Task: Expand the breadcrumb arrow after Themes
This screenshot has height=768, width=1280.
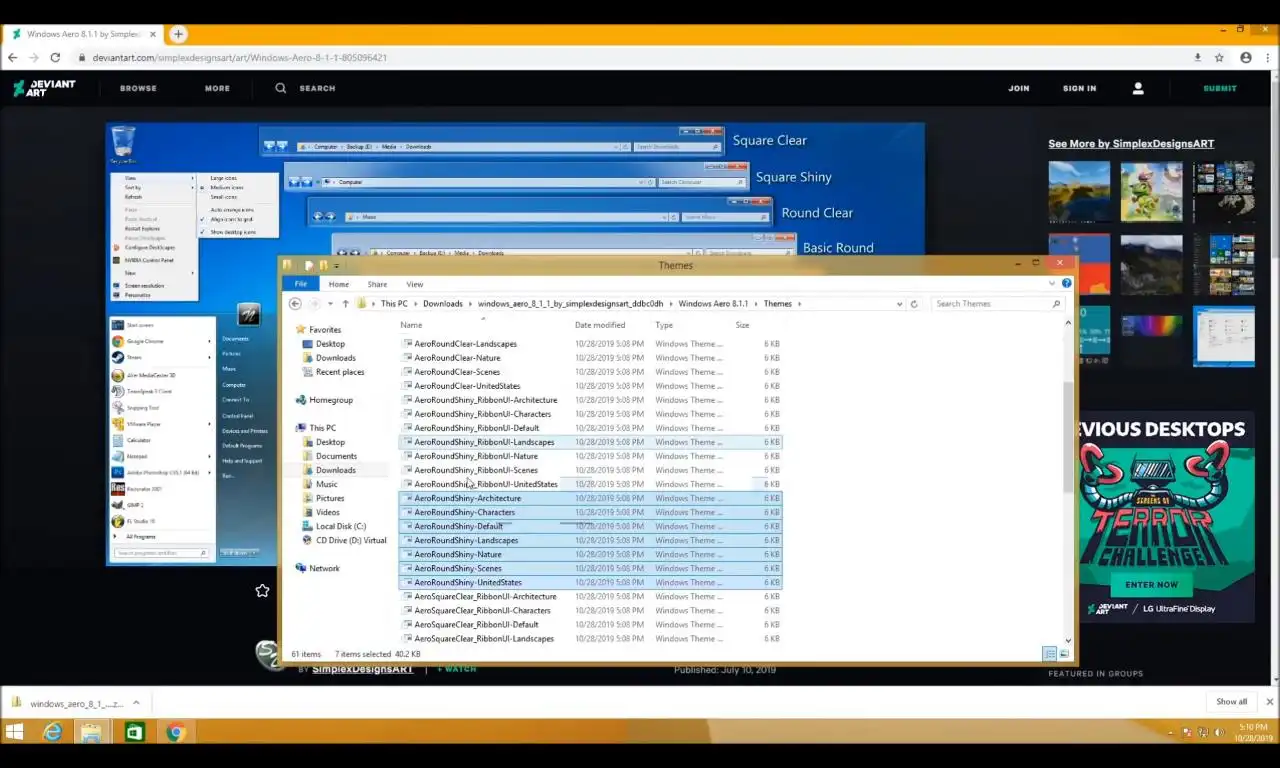Action: 799,304
